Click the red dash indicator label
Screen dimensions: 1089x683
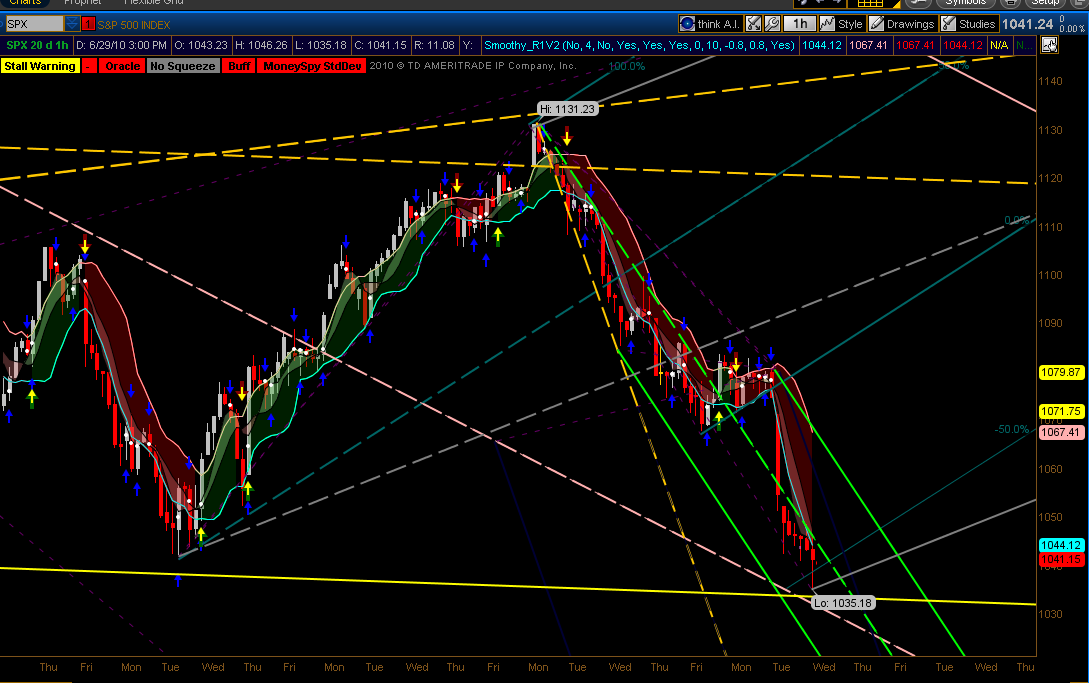click(x=89, y=66)
